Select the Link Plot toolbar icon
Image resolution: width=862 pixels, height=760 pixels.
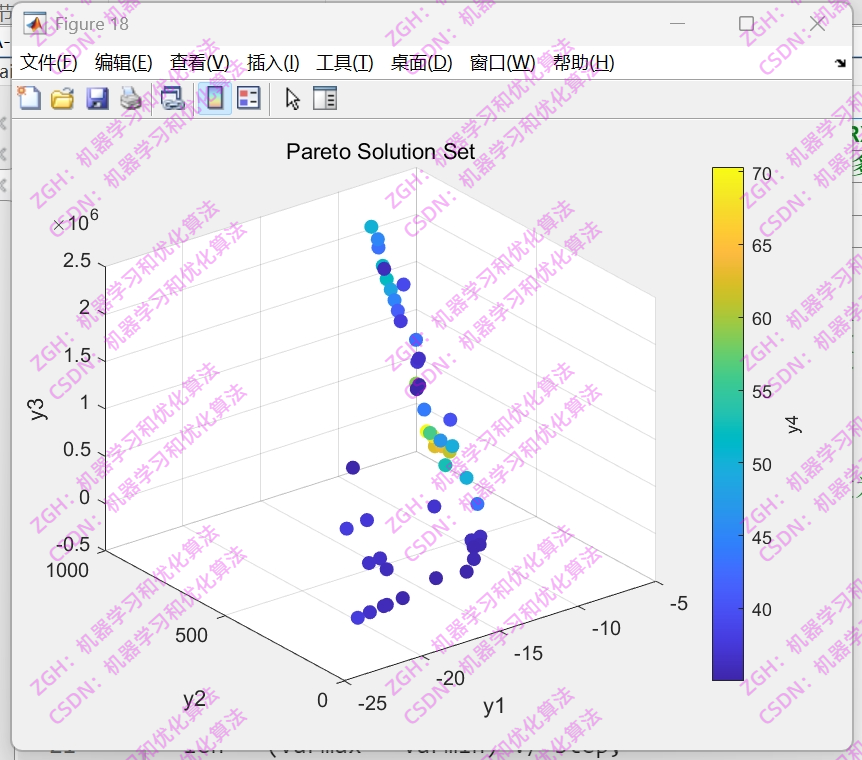pos(172,97)
